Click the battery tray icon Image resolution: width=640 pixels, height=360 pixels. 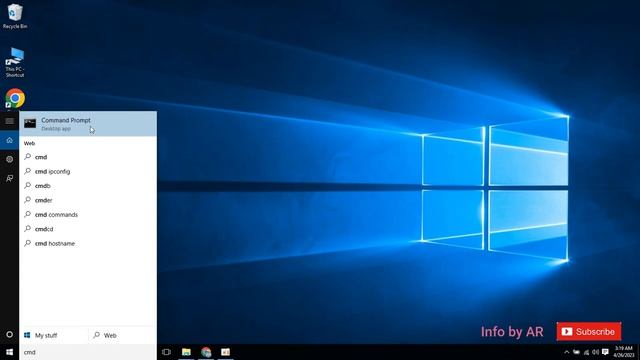[x=576, y=352]
